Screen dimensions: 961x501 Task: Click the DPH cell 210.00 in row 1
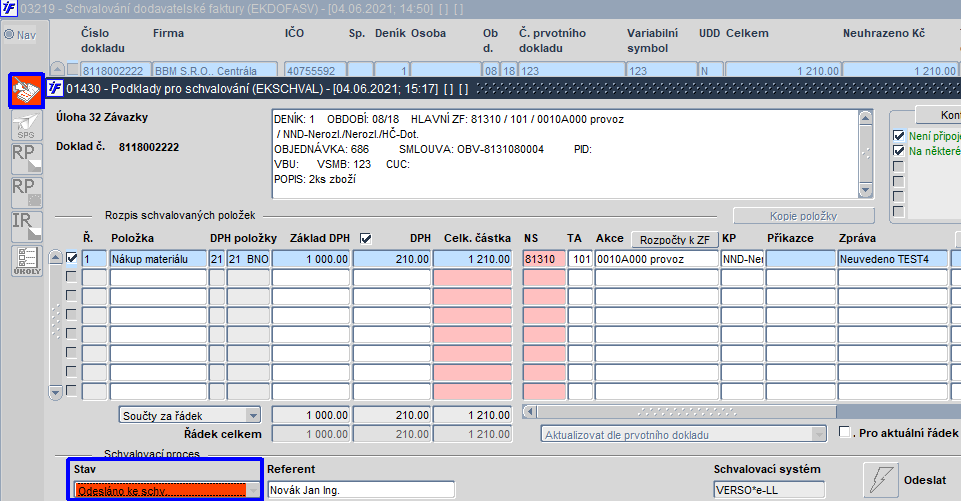click(392, 259)
